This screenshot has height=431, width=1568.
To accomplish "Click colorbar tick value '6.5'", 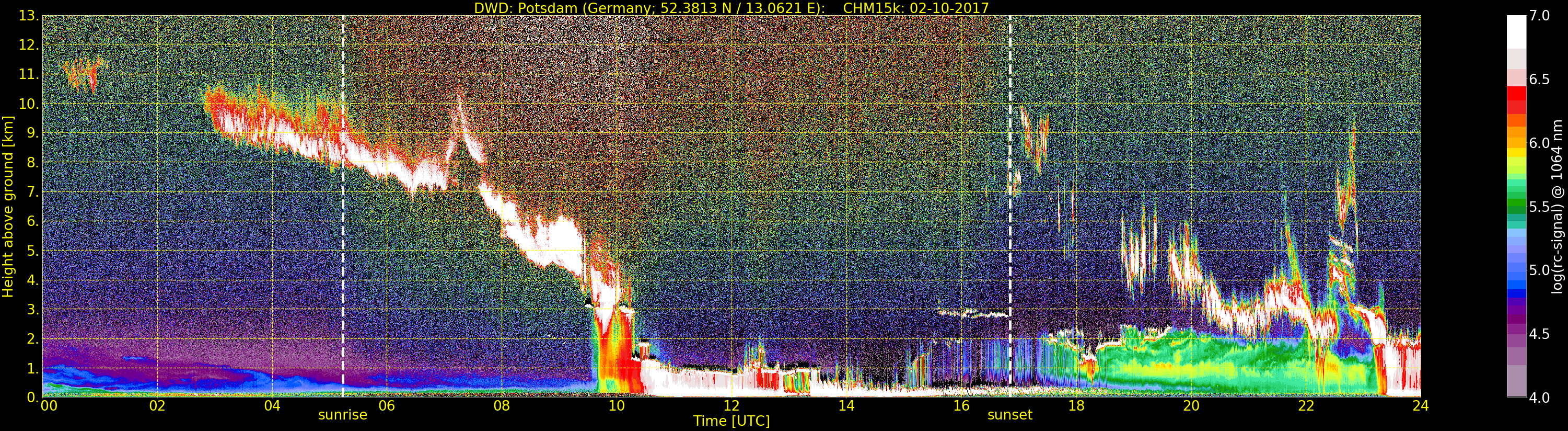I will (x=1539, y=80).
